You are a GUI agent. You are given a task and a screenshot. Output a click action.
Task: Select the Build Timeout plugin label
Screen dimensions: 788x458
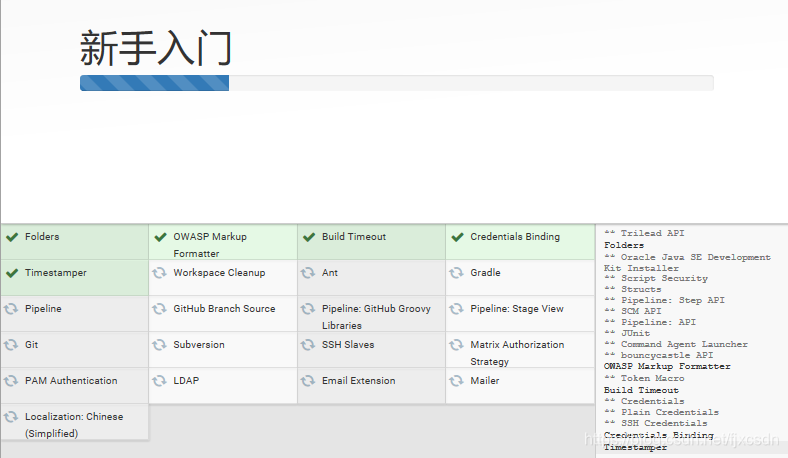click(x=354, y=237)
